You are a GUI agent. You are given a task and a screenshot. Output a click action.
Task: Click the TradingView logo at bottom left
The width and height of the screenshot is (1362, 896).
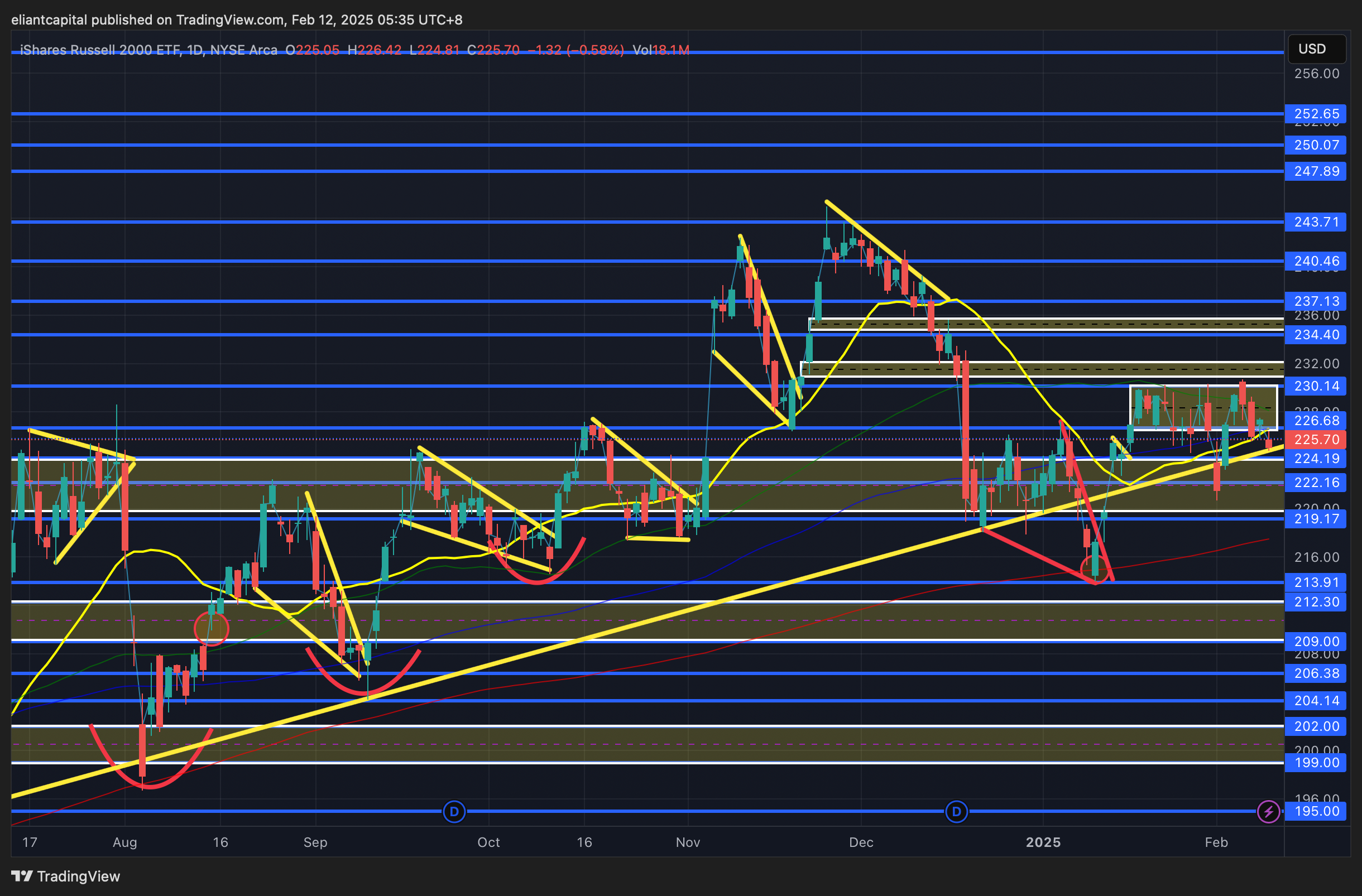click(x=66, y=876)
